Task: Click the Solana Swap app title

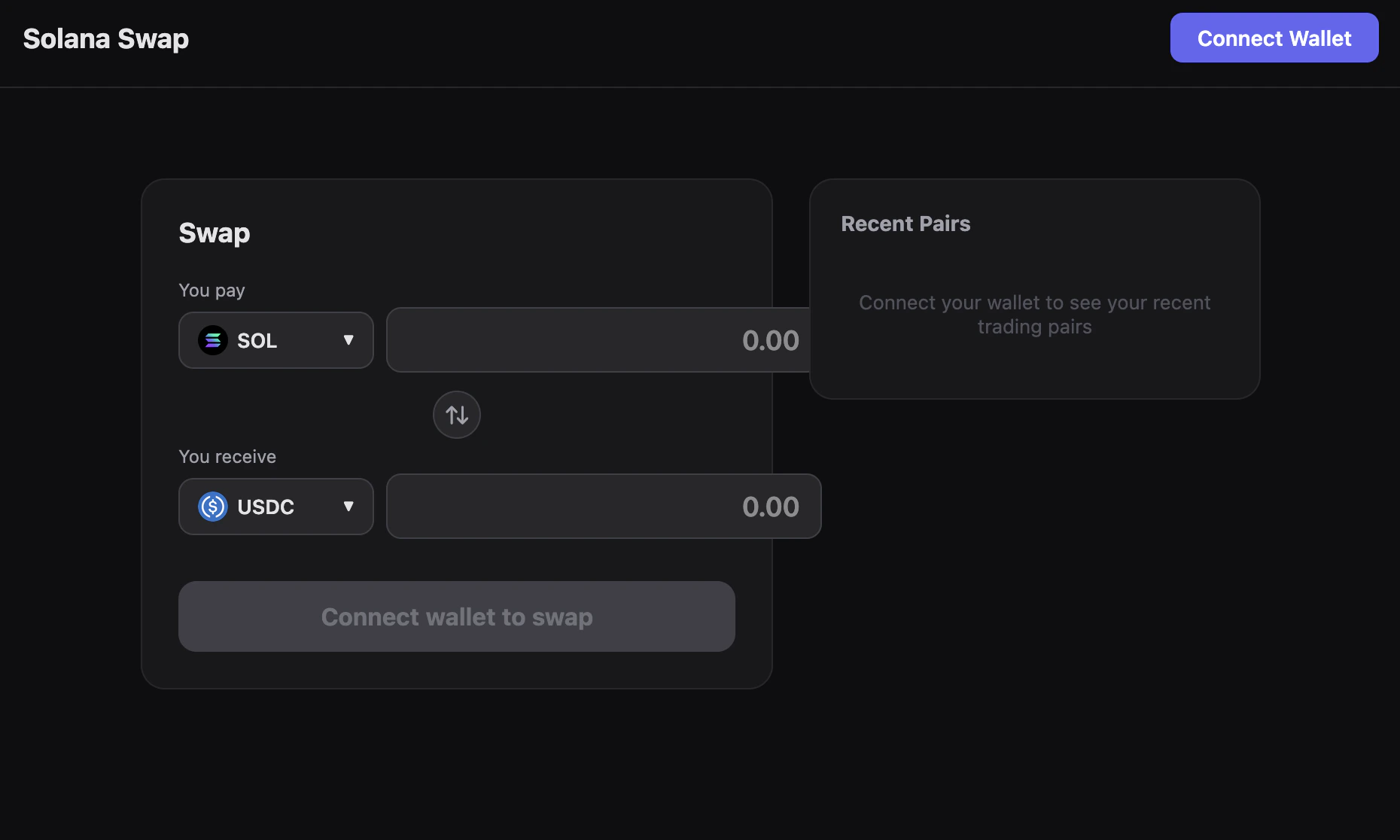Action: 105,38
